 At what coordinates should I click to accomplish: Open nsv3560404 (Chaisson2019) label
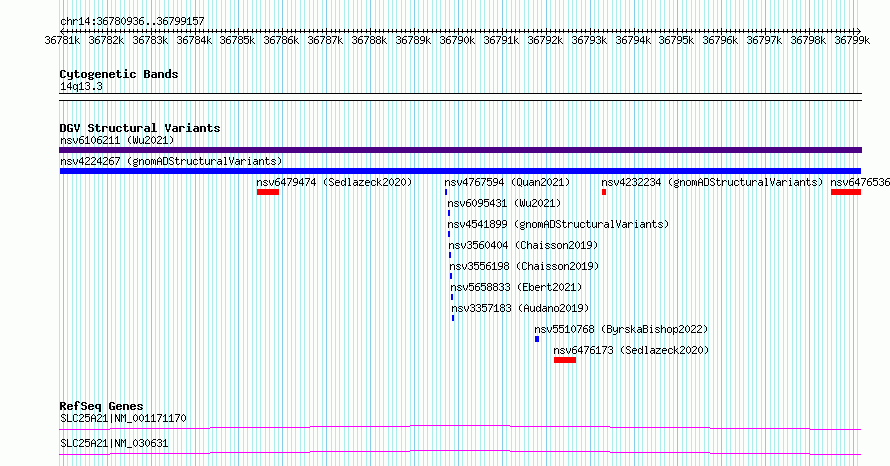523,245
